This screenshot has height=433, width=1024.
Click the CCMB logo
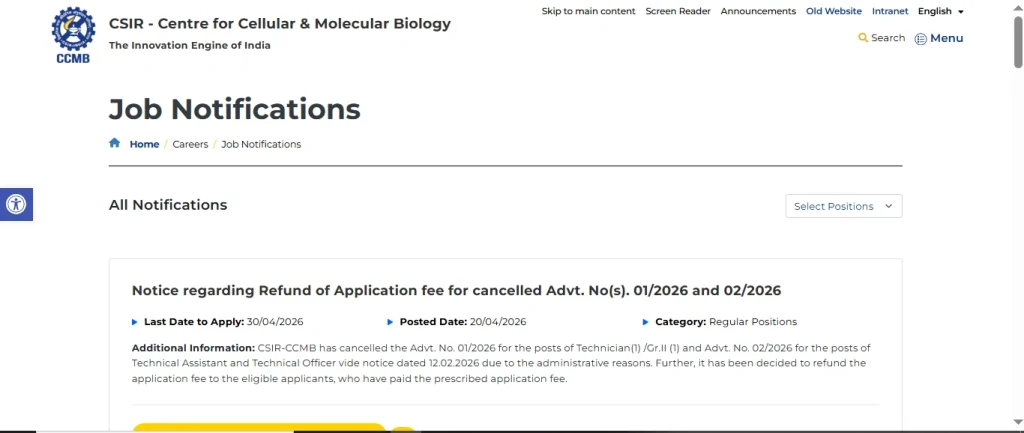point(75,34)
